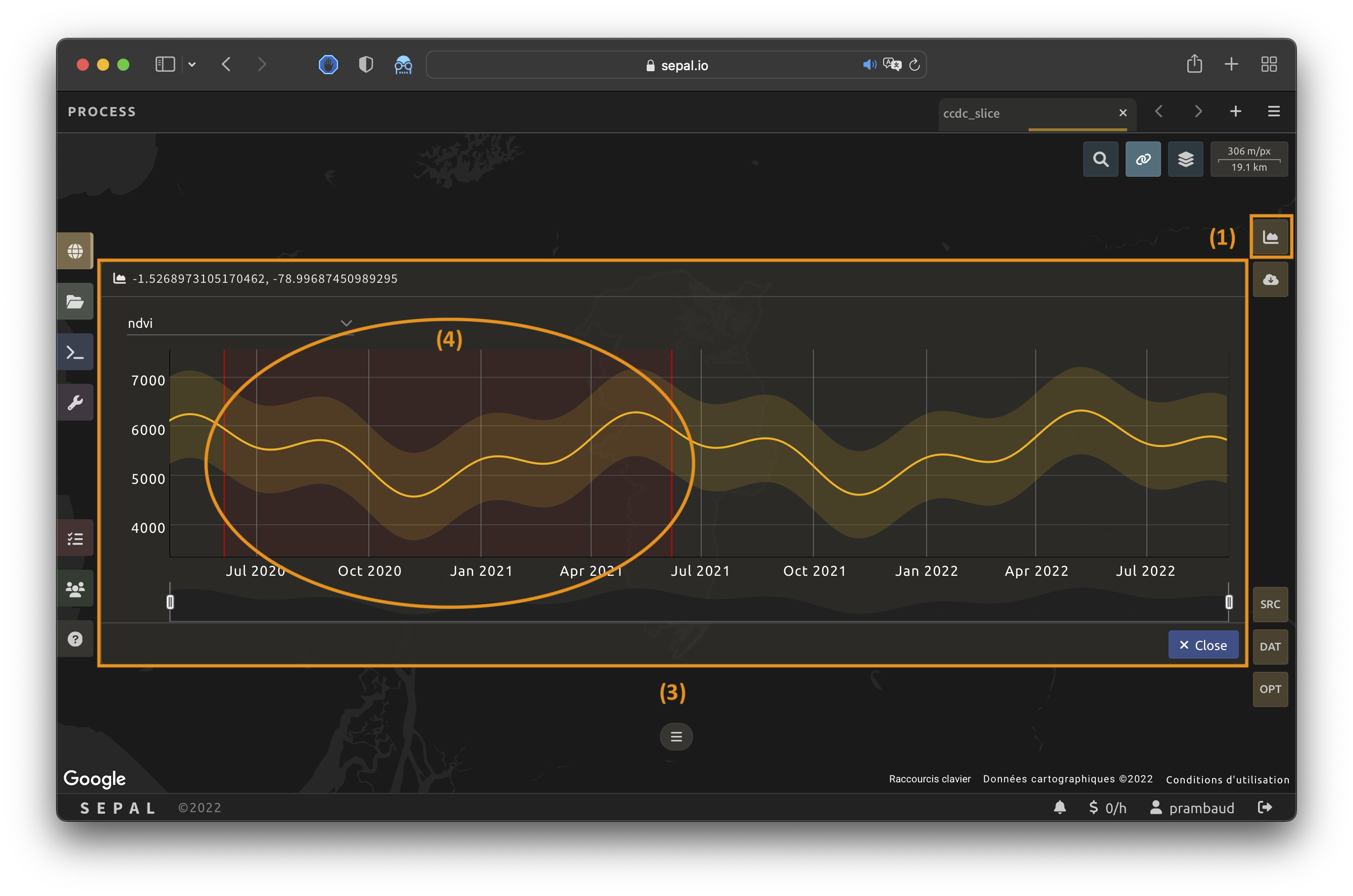This screenshot has height=896, width=1353.
Task: Open the Terminal section in sidebar
Action: tap(75, 352)
